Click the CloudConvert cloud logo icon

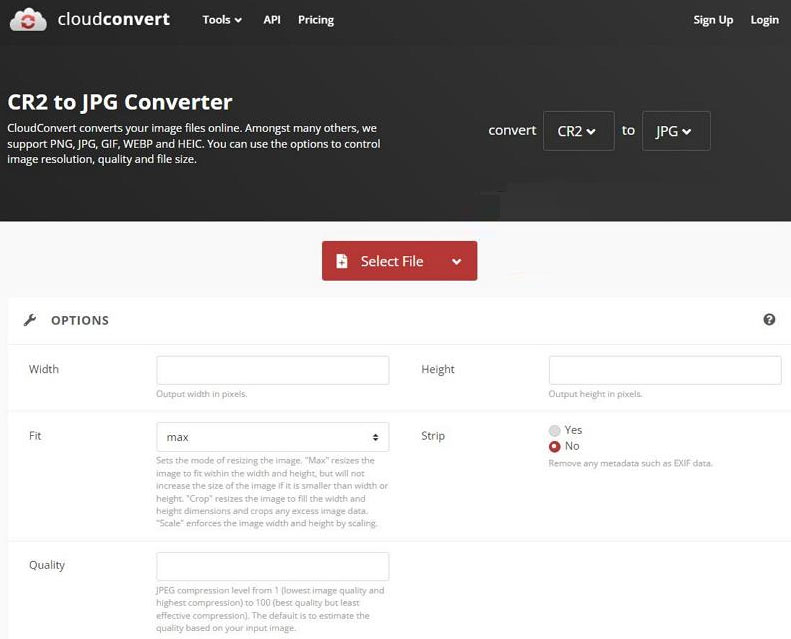(x=28, y=20)
